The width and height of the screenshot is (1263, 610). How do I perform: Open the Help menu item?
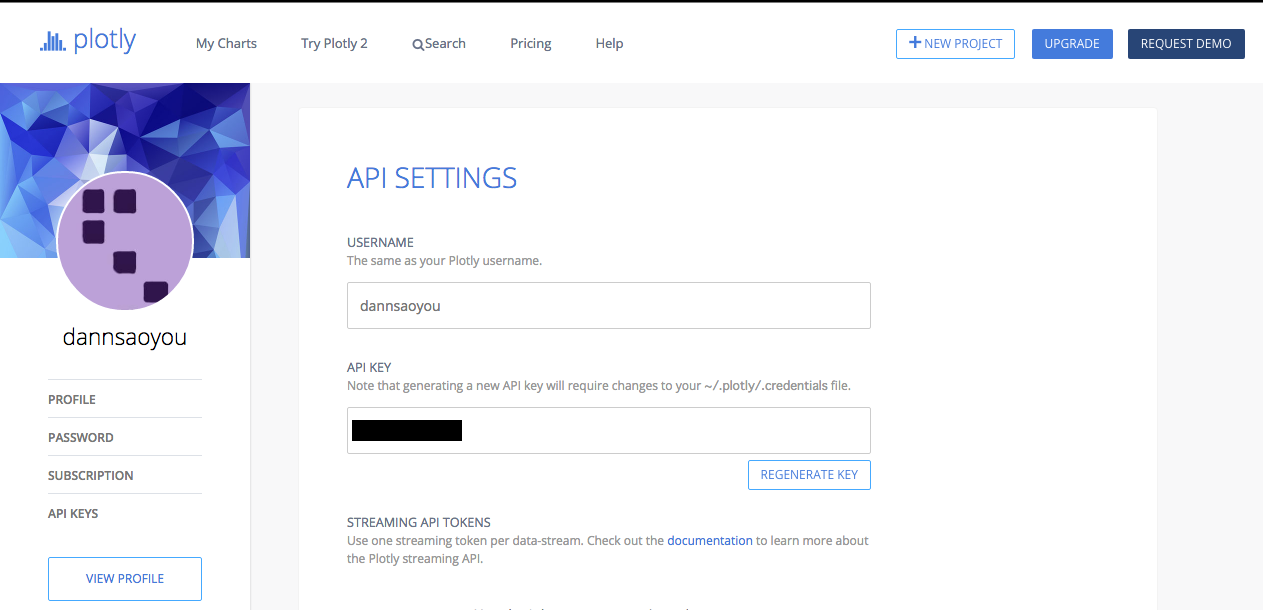(609, 44)
